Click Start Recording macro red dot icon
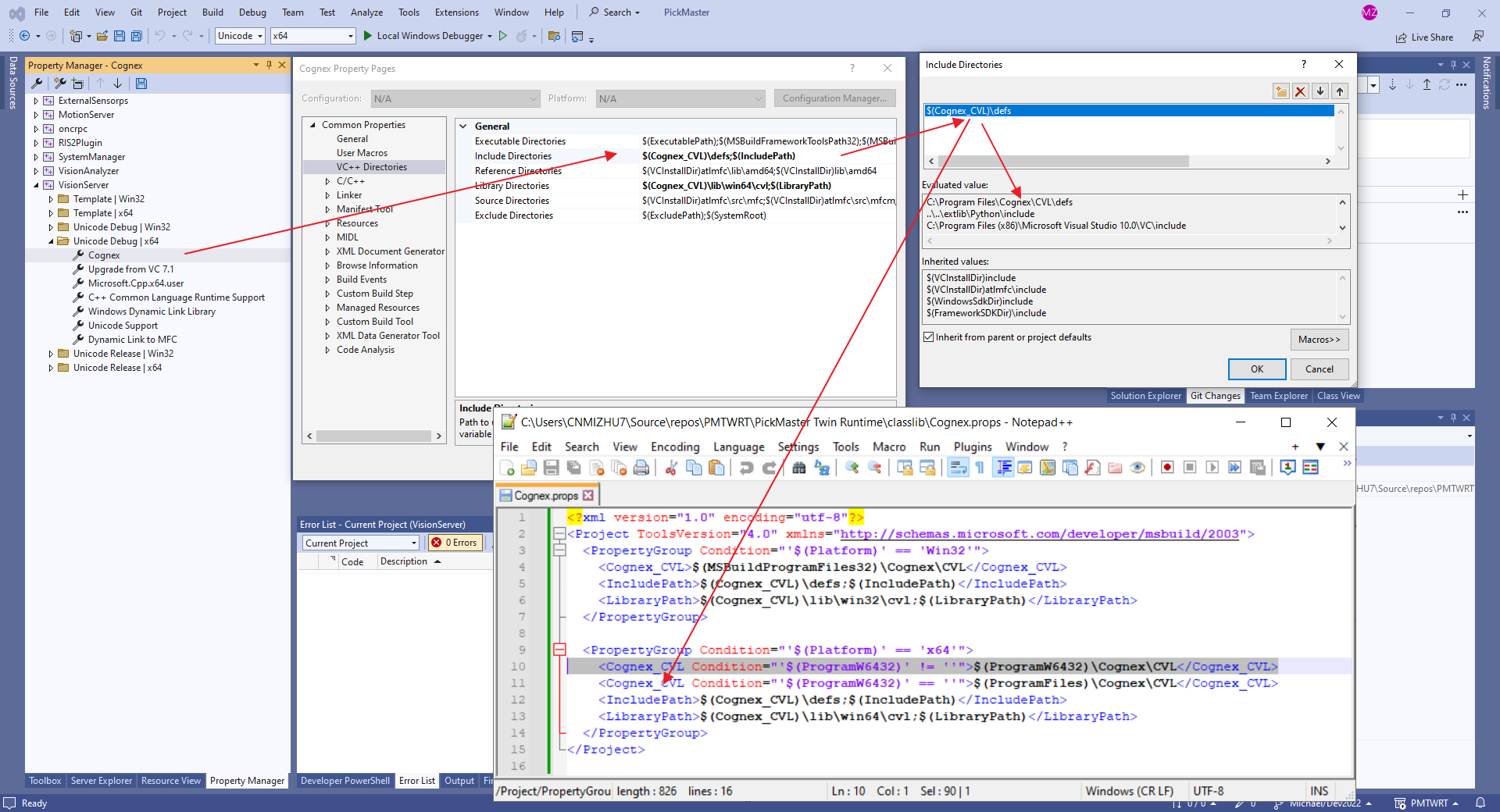Viewport: 1500px width, 812px height. tap(1167, 468)
